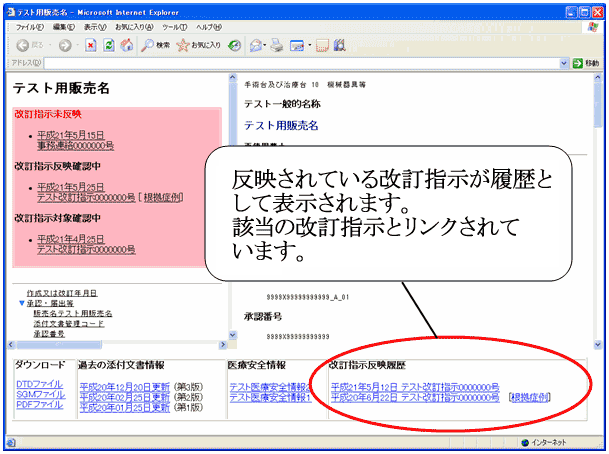Click left pane scroll-up arrow
609x454 pixels.
[x=232, y=77]
